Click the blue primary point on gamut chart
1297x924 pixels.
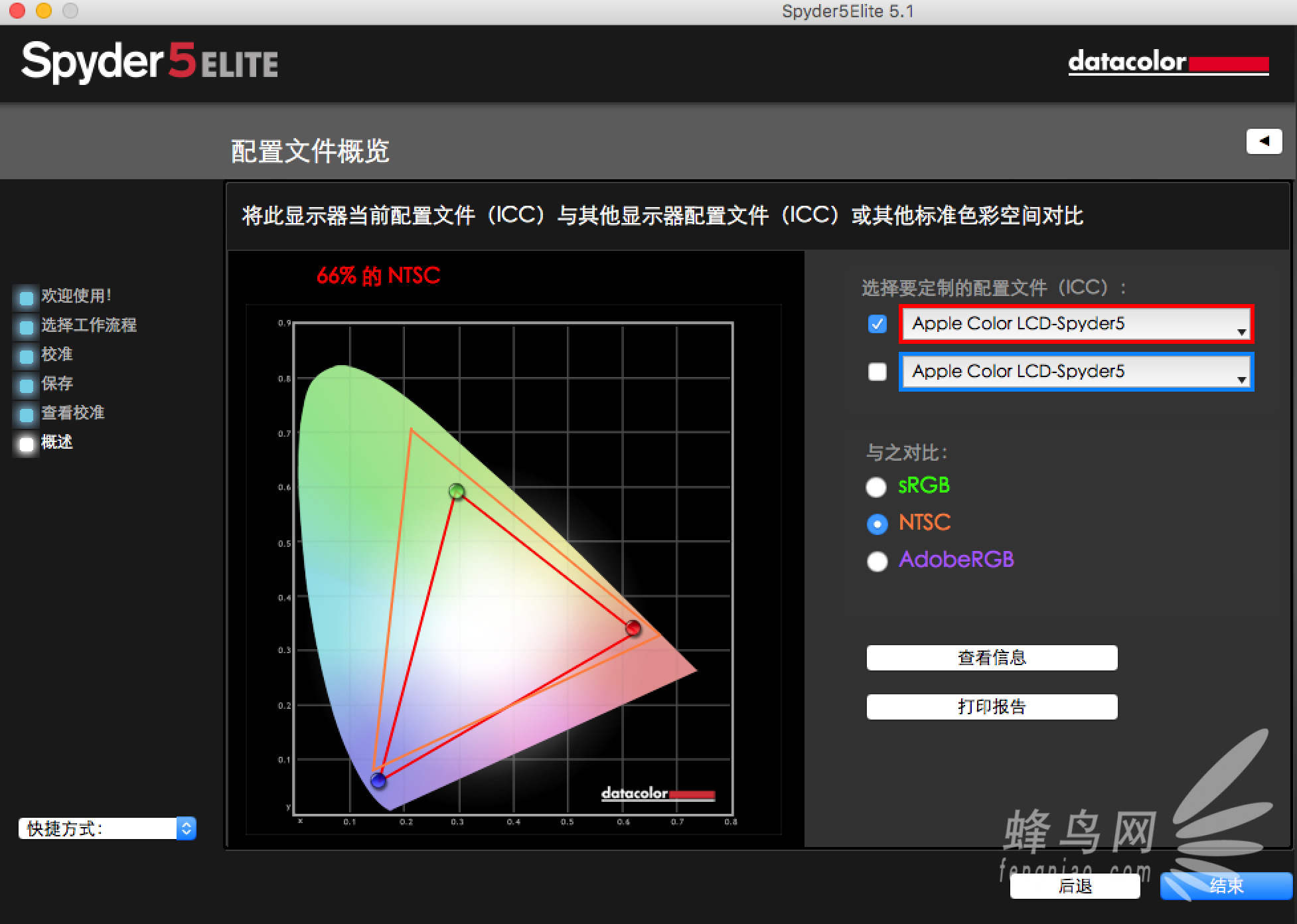(378, 780)
